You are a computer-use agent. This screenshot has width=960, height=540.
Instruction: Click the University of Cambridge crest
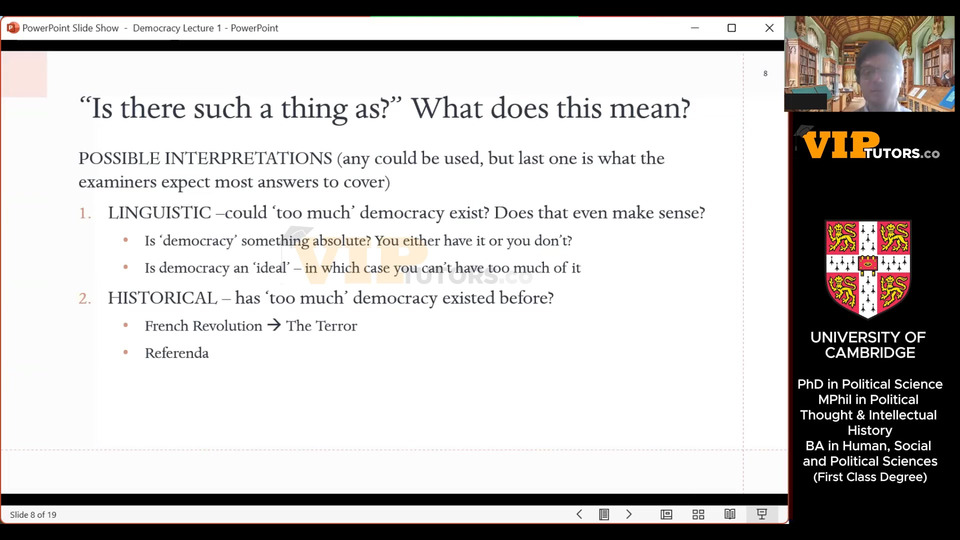pyautogui.click(x=868, y=269)
